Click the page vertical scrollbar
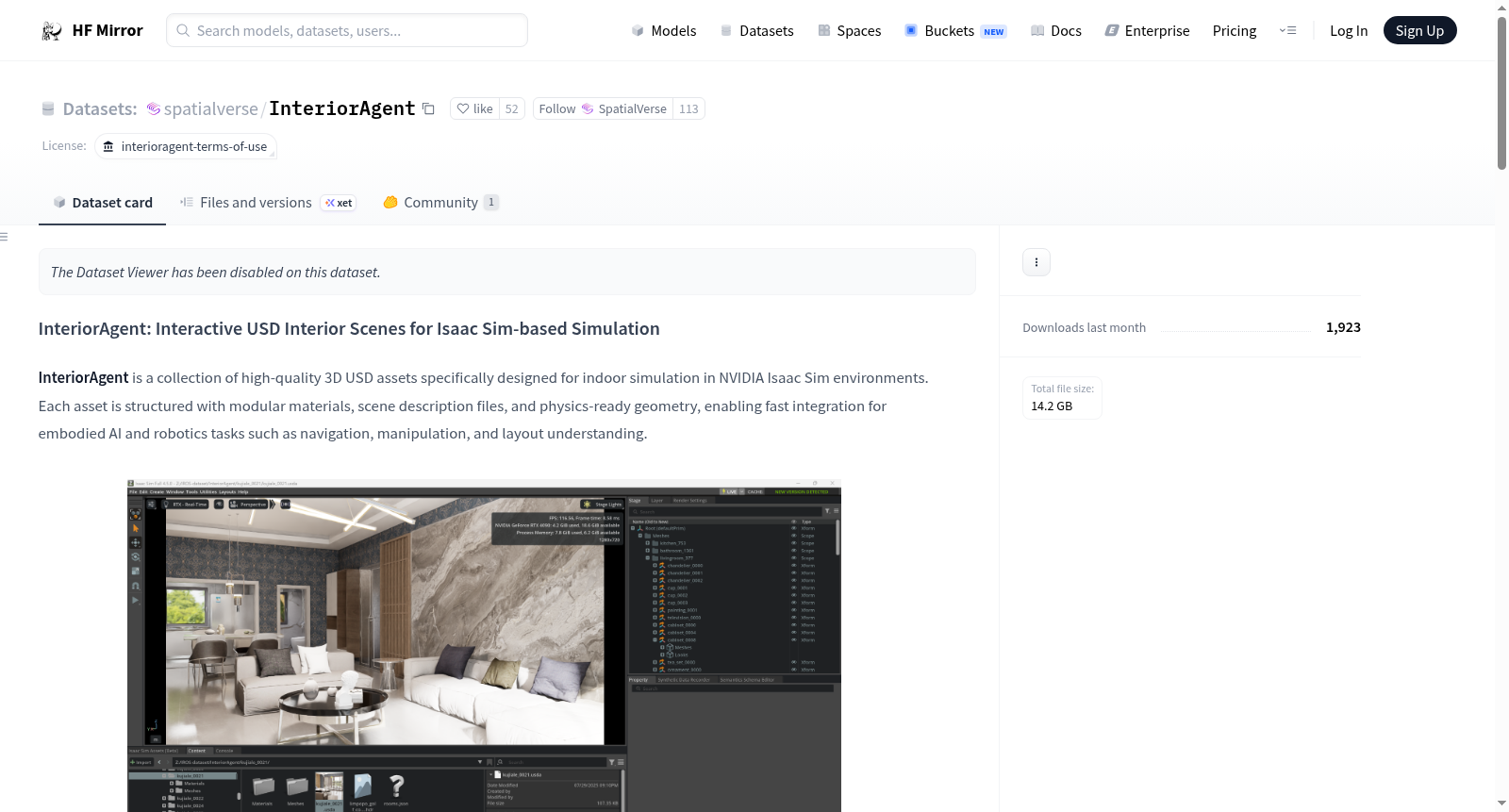1509x812 pixels. (x=1501, y=94)
